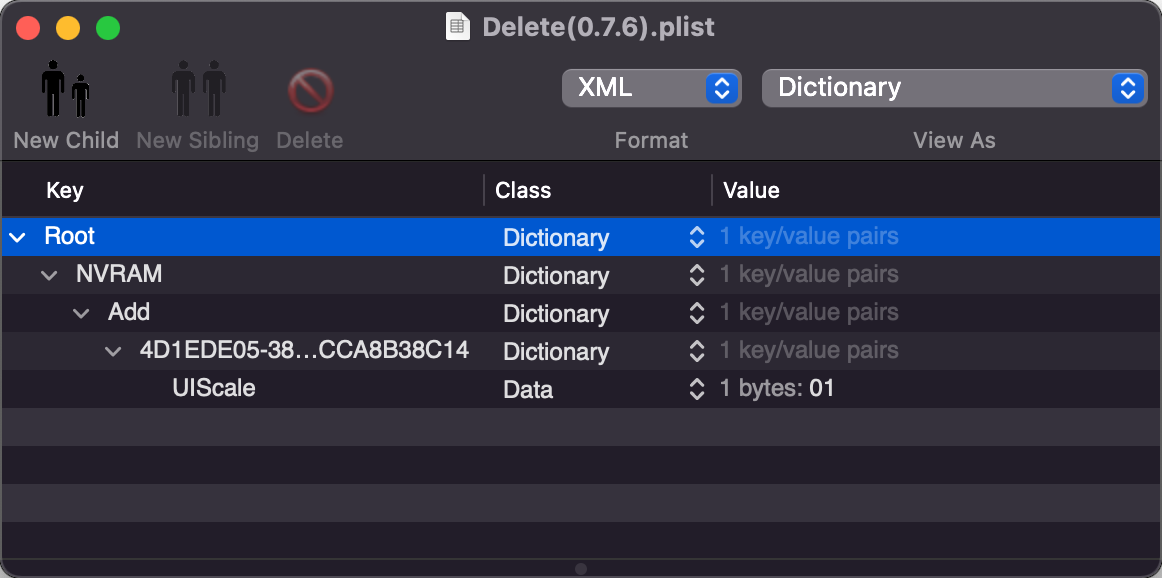
Task: Click the New Sibling figures icon
Action: pos(198,89)
